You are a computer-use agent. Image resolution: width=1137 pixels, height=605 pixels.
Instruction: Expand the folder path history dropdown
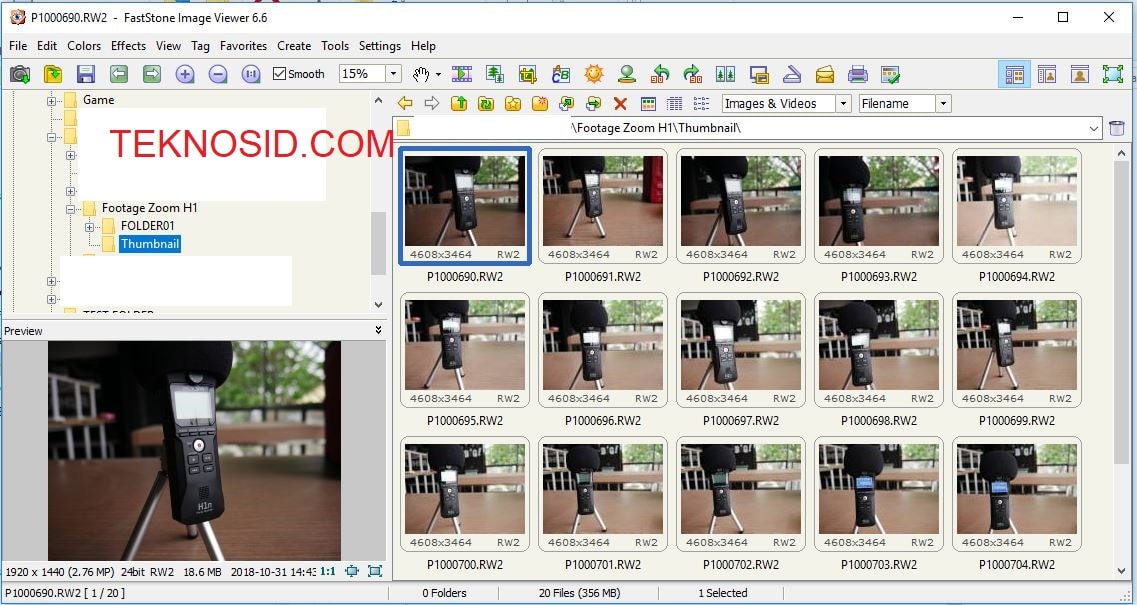coord(1093,129)
